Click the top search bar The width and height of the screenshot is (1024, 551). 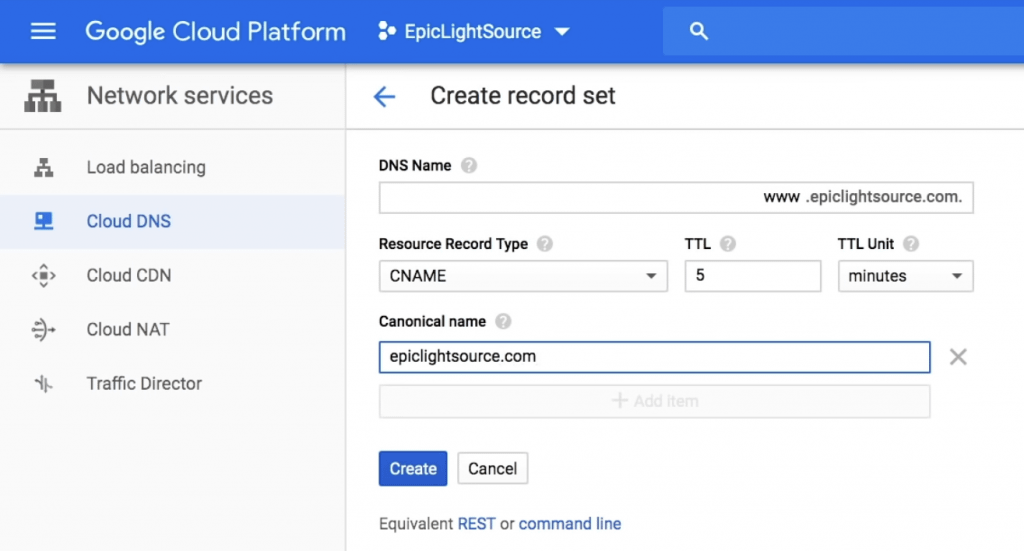pyautogui.click(x=843, y=31)
